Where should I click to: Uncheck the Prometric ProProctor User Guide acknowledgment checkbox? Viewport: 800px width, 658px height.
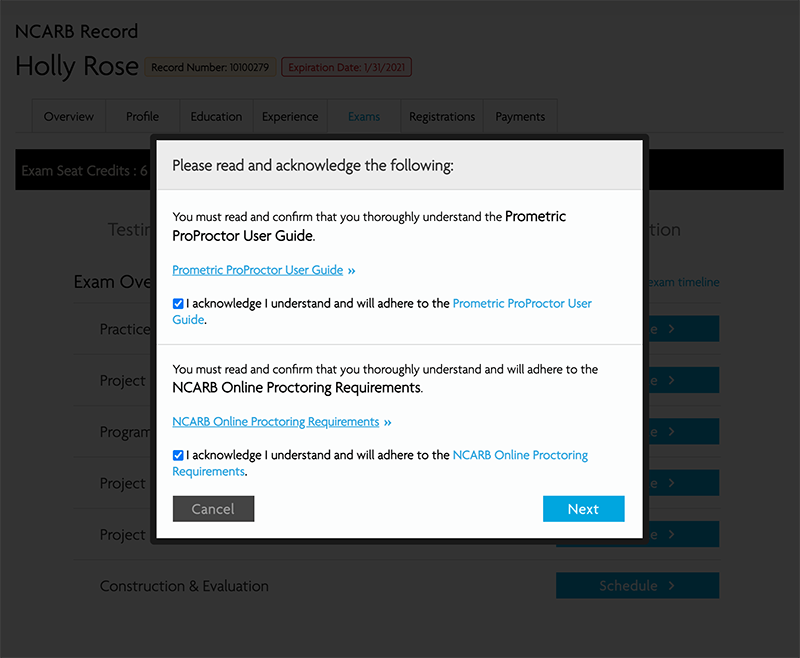pos(178,304)
